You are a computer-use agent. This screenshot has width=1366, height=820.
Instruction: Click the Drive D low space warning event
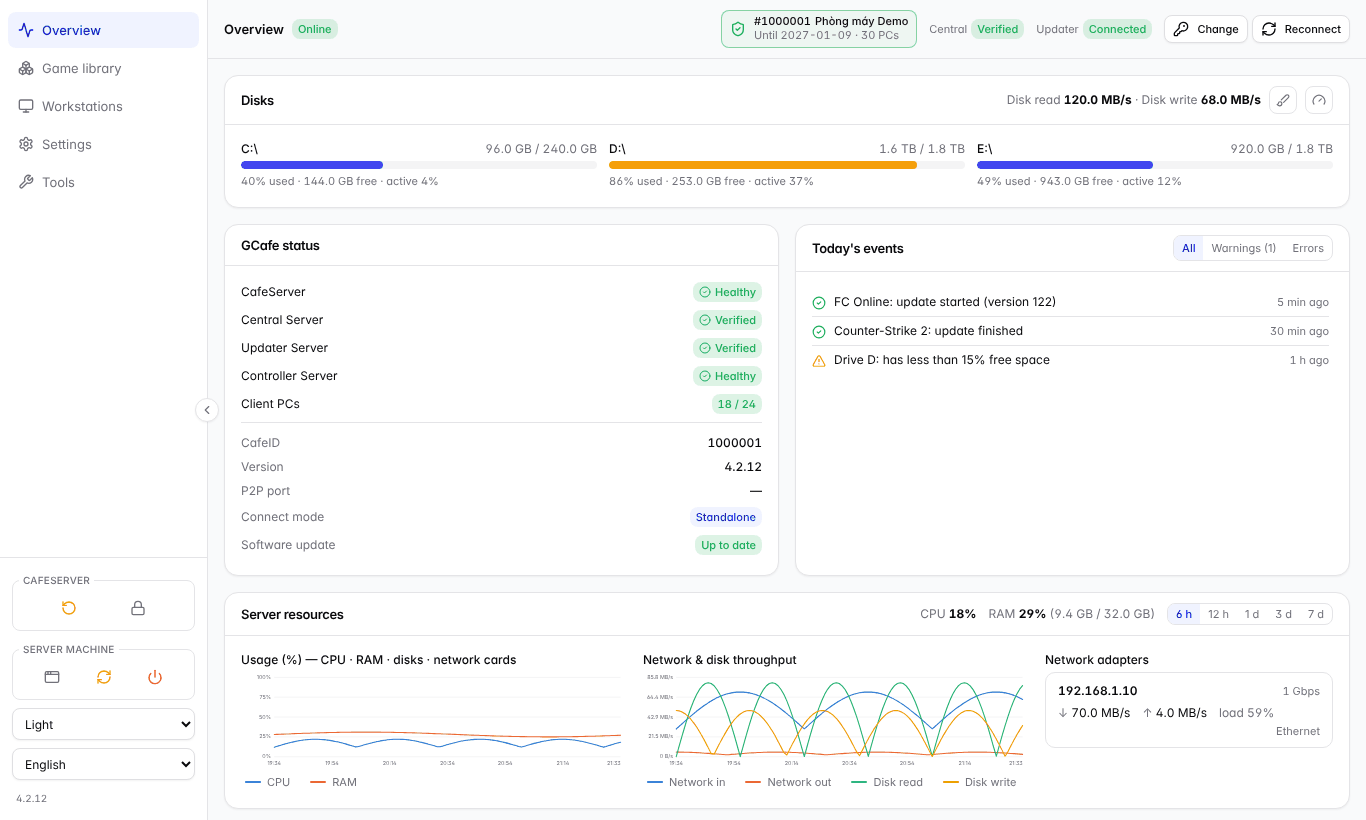tap(1070, 360)
